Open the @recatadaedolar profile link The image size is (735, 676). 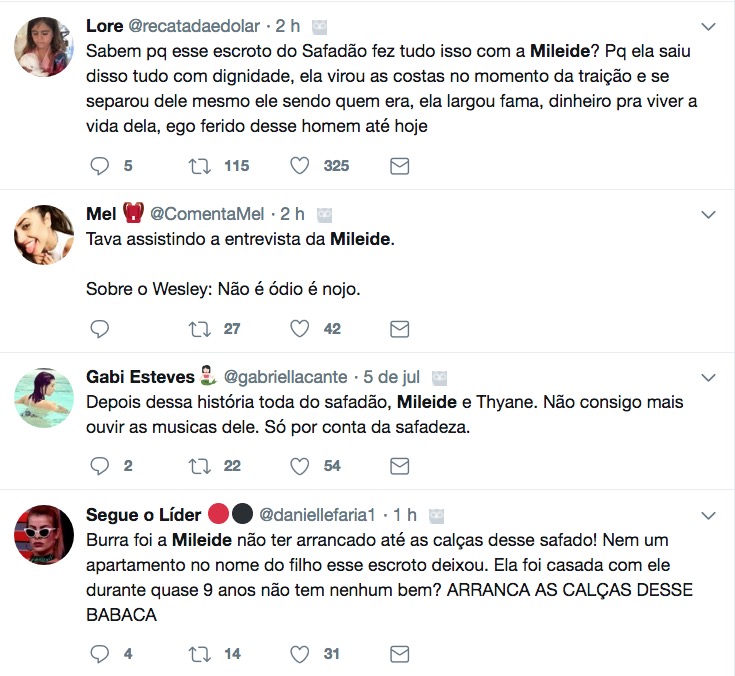pos(194,25)
